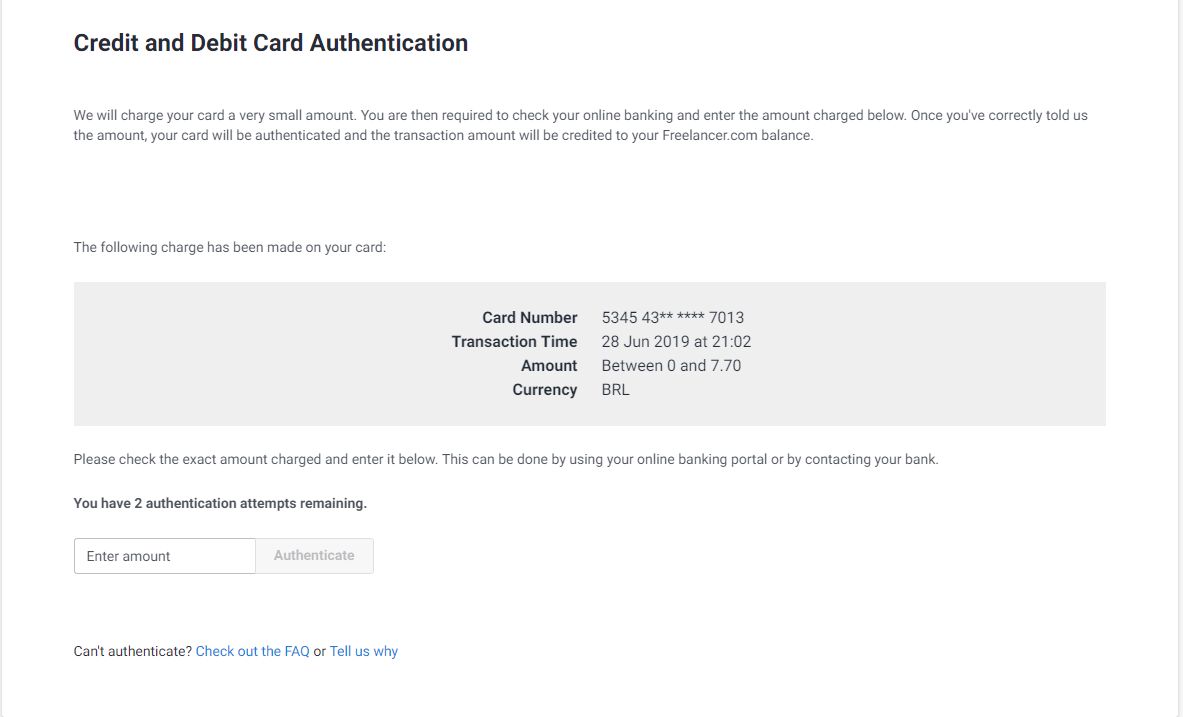The height and width of the screenshot is (717, 1183).
Task: Click the Credit and Debit Card Authentication heading
Action: coord(271,43)
